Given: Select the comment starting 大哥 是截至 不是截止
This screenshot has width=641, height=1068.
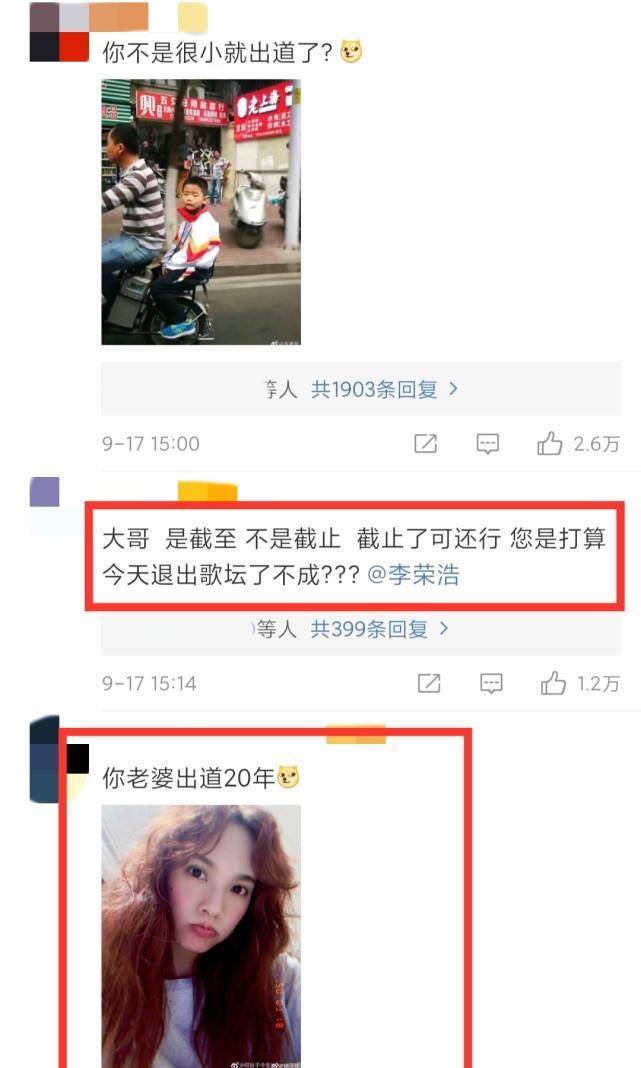Looking at the screenshot, I should pos(354,556).
